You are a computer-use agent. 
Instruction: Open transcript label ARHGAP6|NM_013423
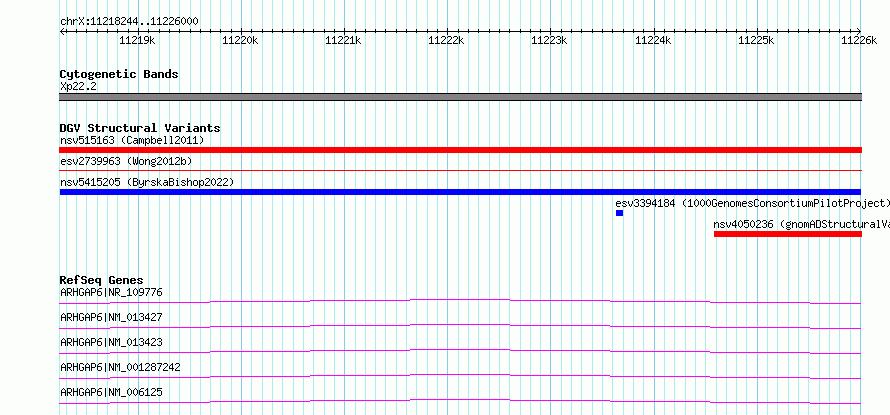tap(111, 342)
